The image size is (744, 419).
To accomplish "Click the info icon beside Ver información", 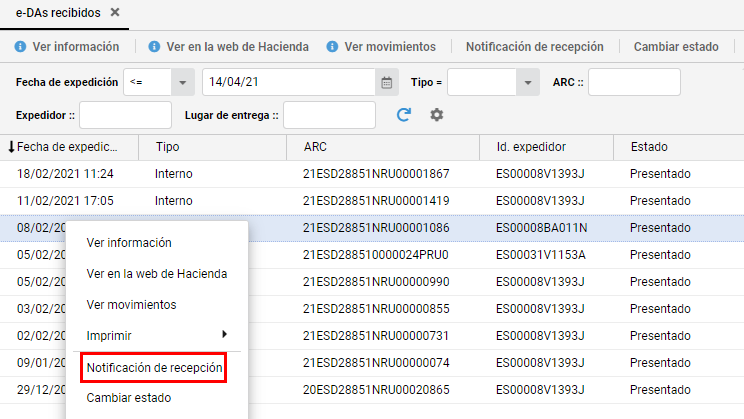I will pyautogui.click(x=20, y=47).
